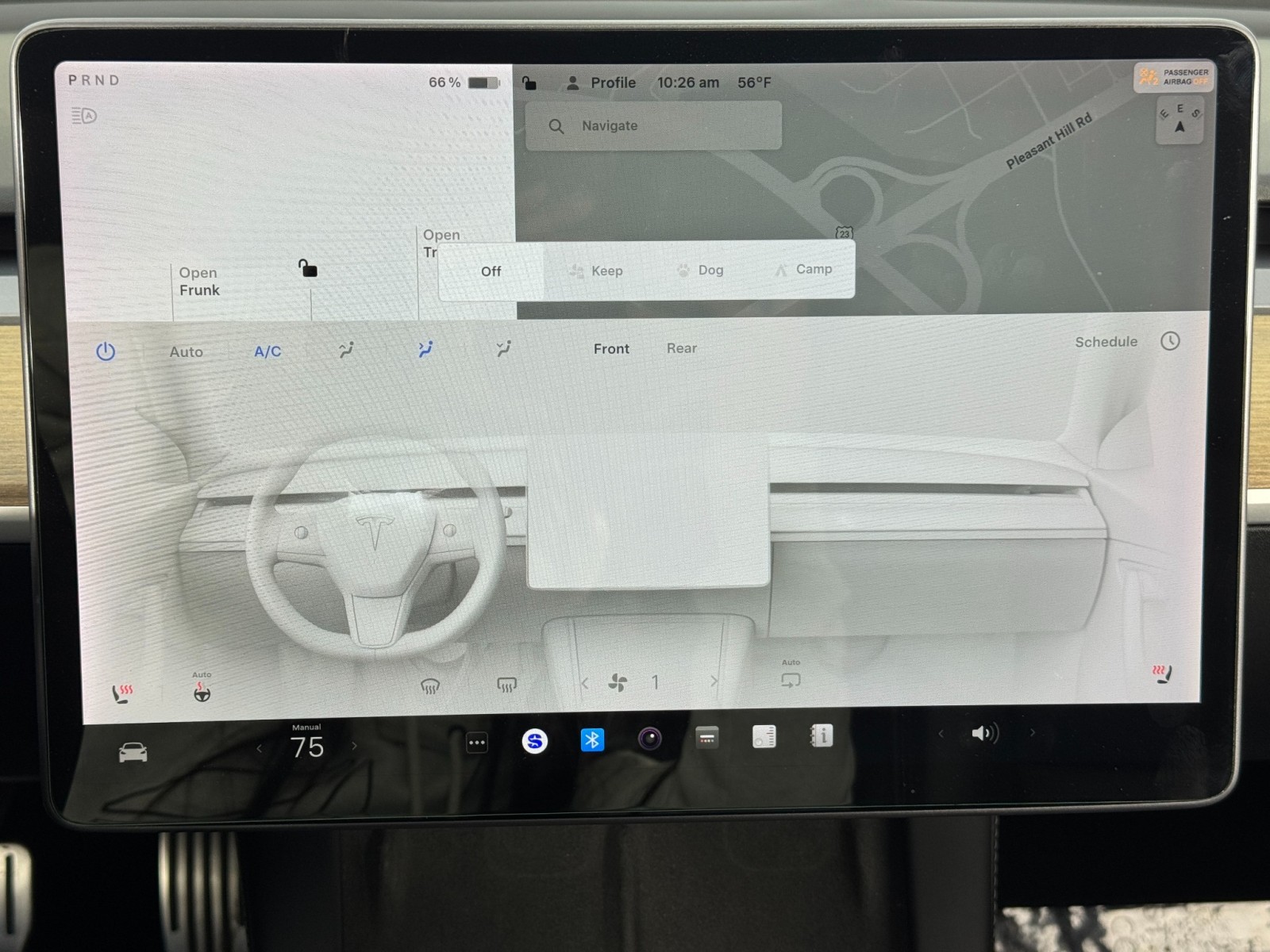
Task: Open climate Schedule settings
Action: [x=1106, y=342]
